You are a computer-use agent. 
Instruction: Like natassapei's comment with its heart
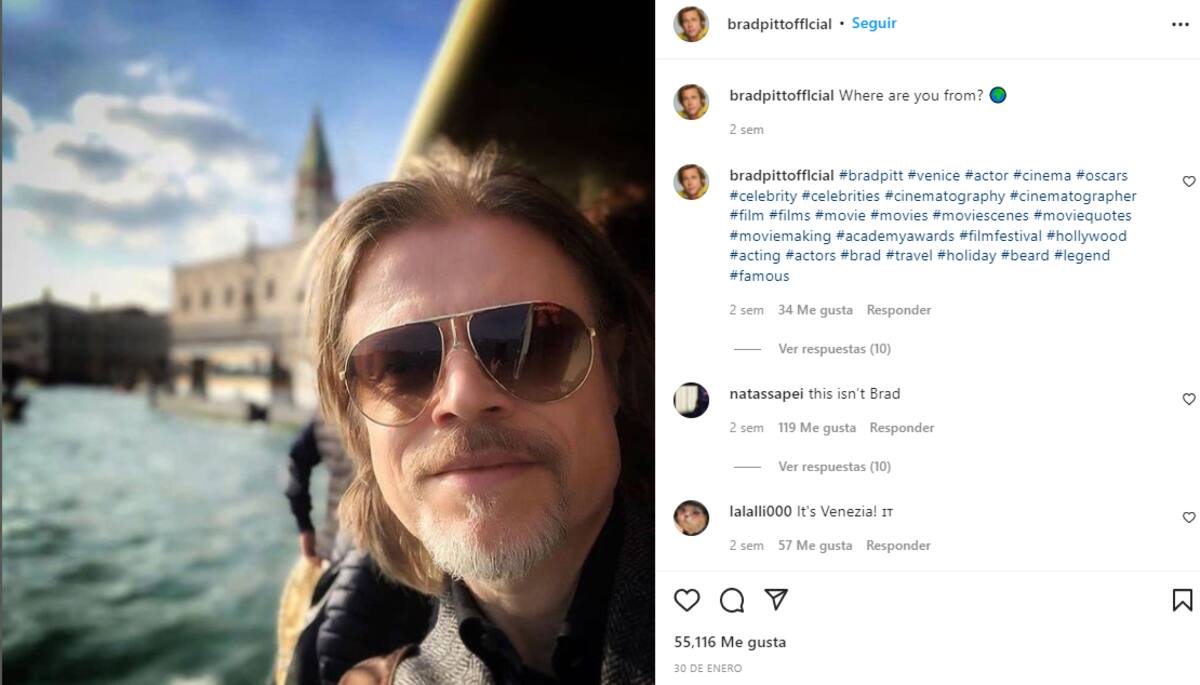pos(1189,399)
